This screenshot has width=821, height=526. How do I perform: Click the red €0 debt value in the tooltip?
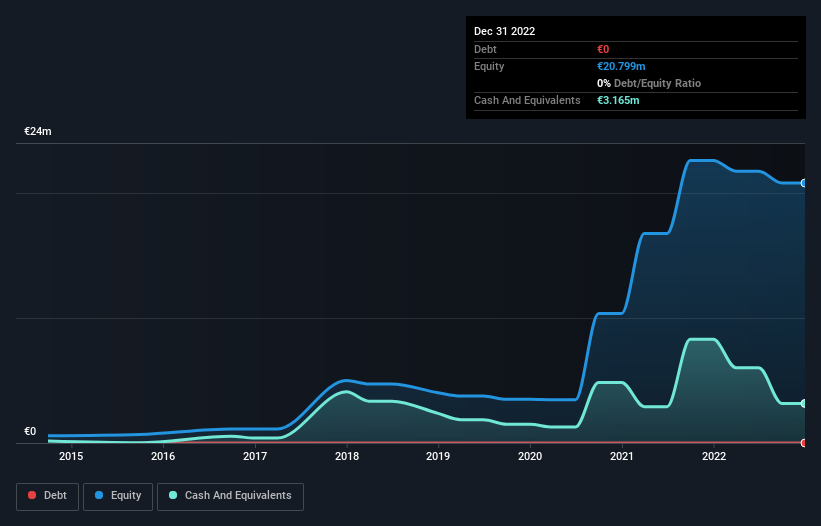(x=603, y=49)
